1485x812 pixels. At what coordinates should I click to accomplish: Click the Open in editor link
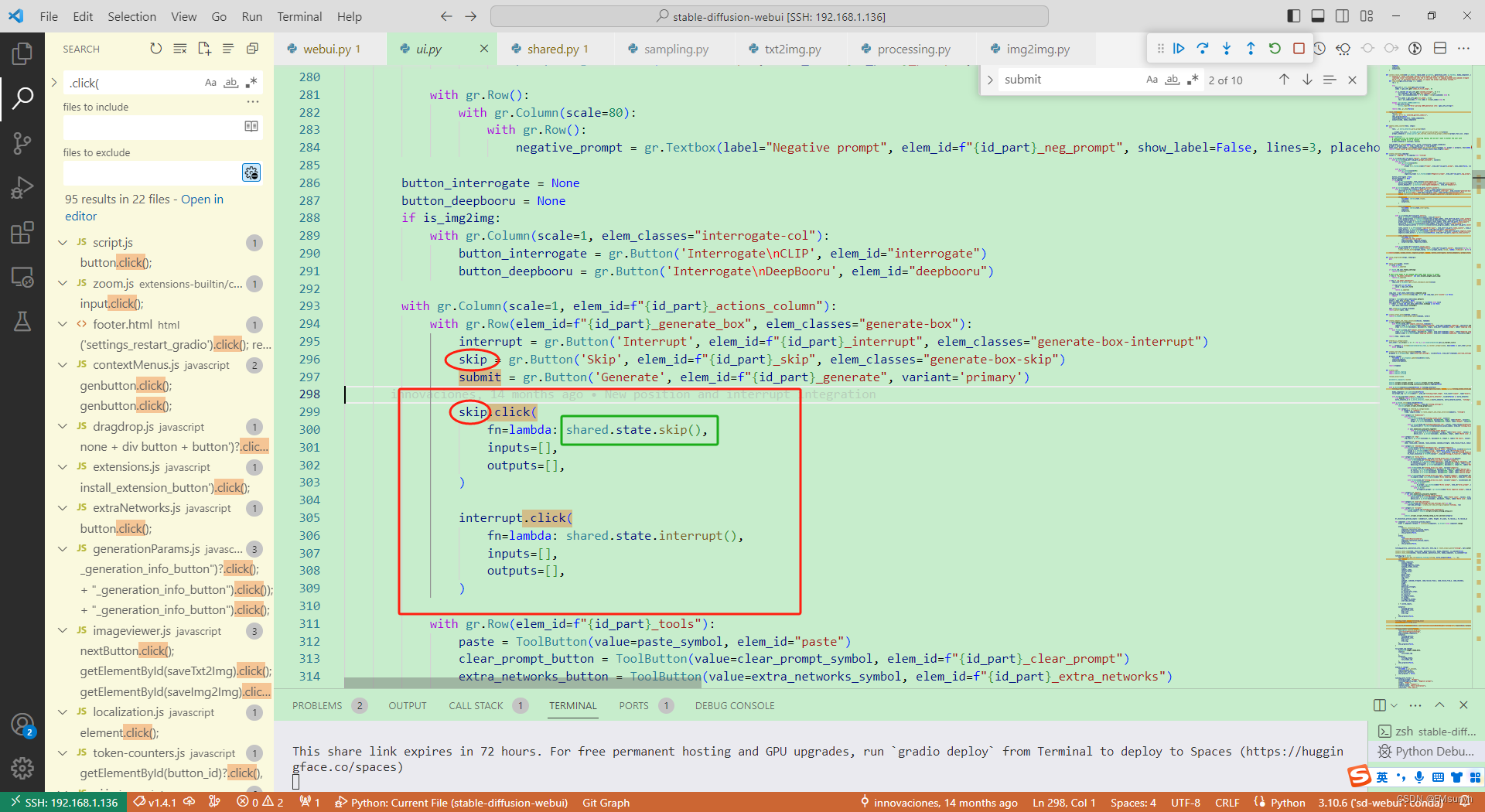144,207
